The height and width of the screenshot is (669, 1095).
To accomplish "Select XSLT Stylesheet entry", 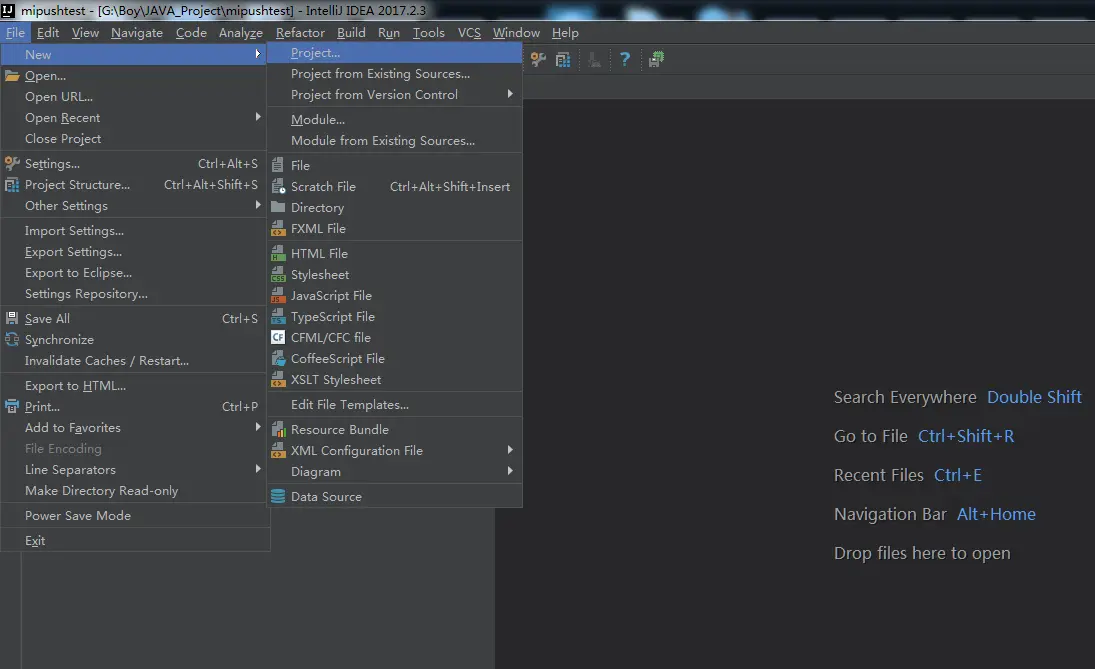I will 395,379.
